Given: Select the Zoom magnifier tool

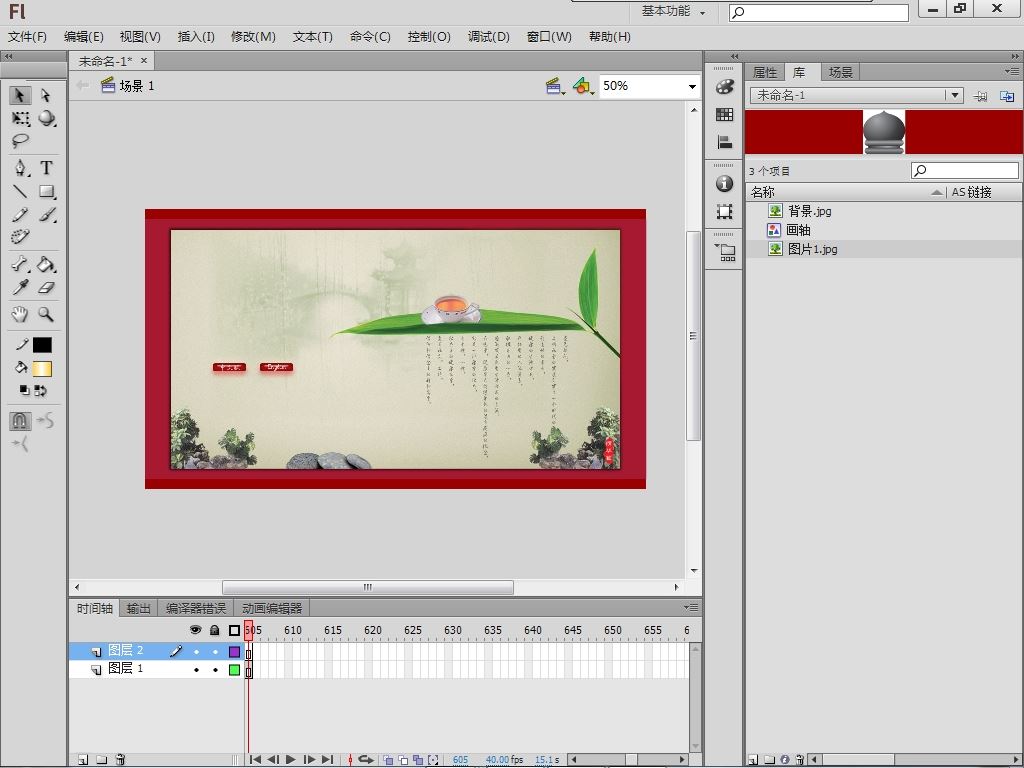Looking at the screenshot, I should click(x=46, y=314).
